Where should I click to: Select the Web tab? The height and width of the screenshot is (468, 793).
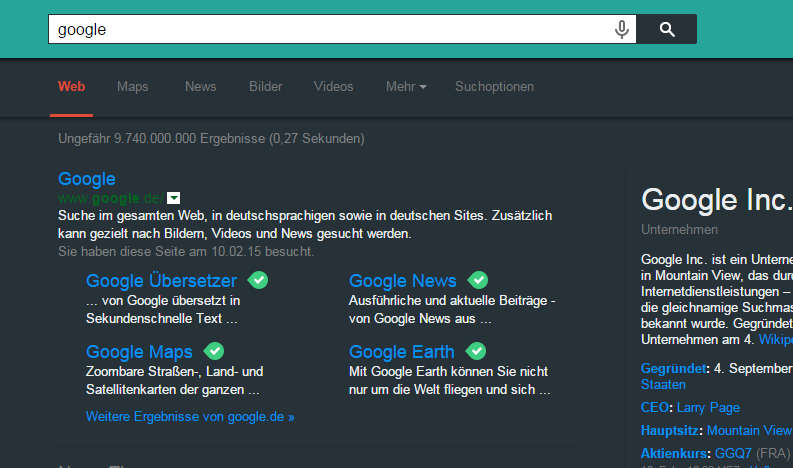coord(71,87)
